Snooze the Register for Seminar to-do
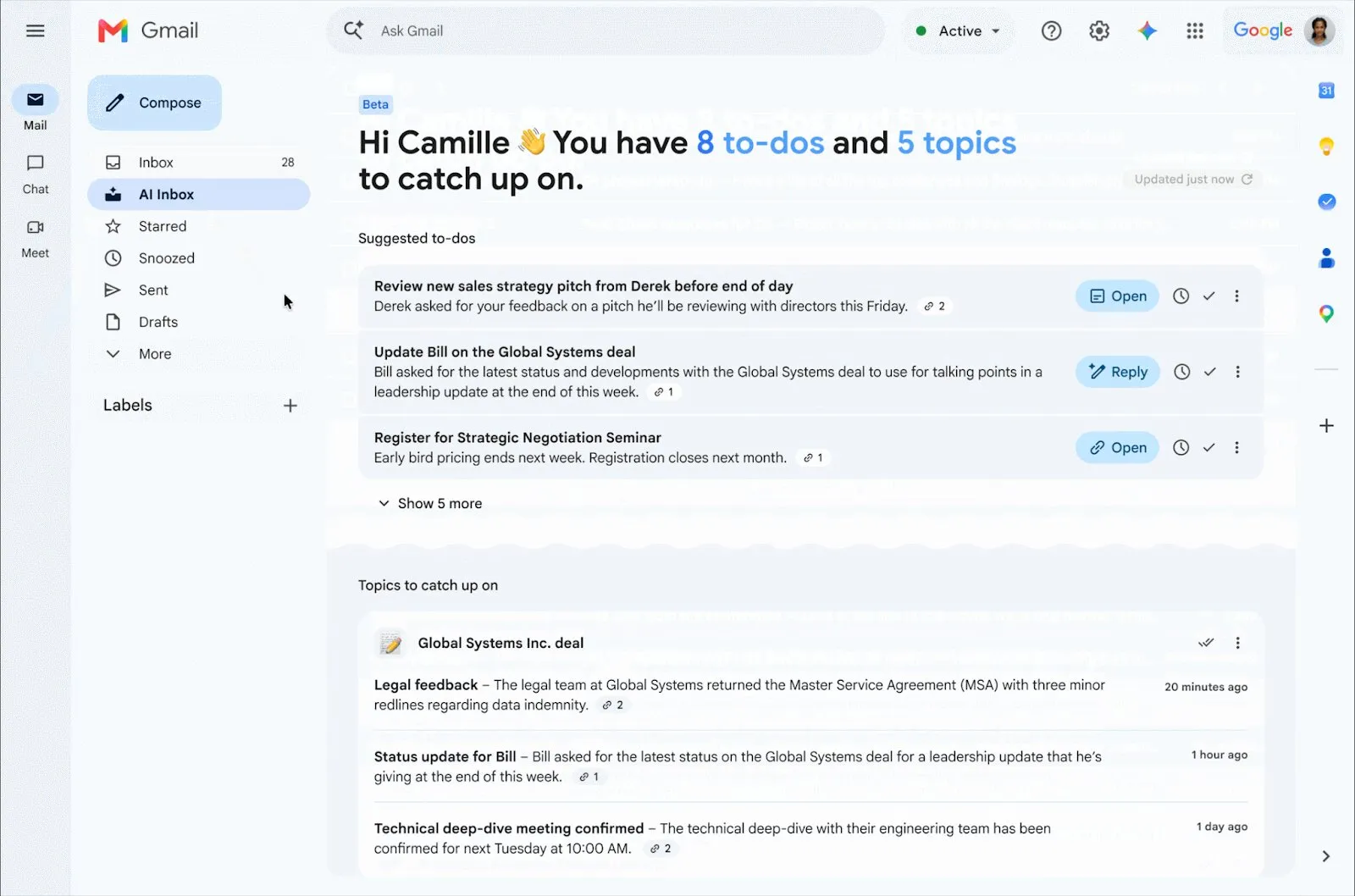Screen dimensions: 1355x896 pos(1181,447)
